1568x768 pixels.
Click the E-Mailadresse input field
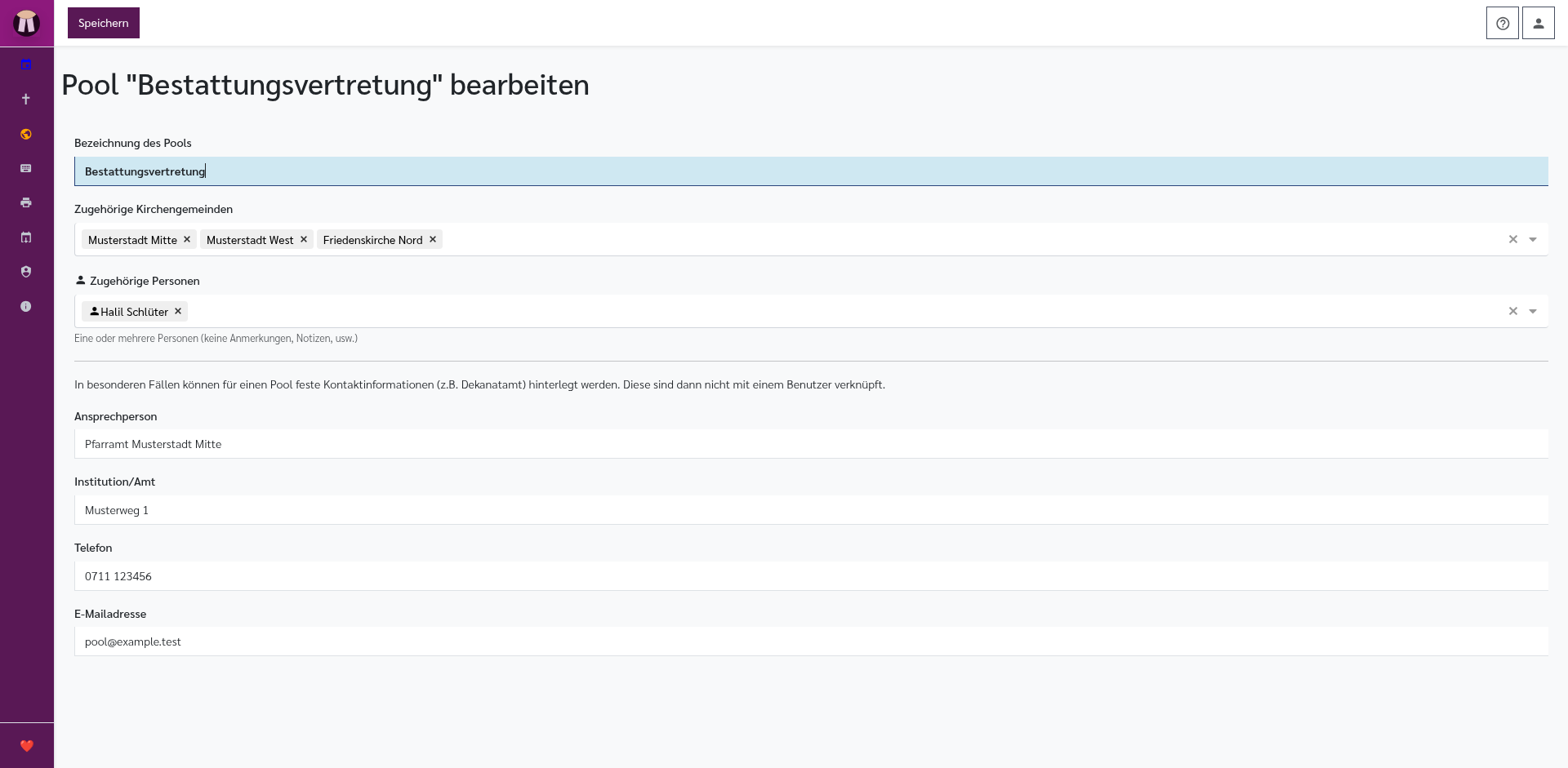pos(811,641)
